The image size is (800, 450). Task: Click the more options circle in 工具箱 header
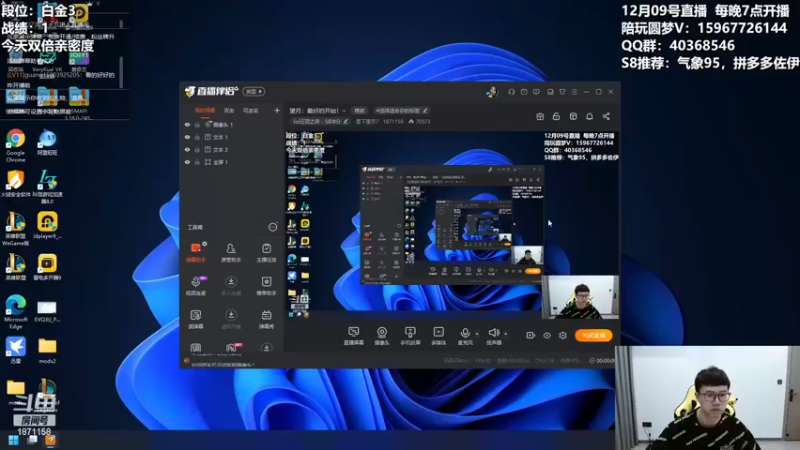pyautogui.click(x=273, y=227)
